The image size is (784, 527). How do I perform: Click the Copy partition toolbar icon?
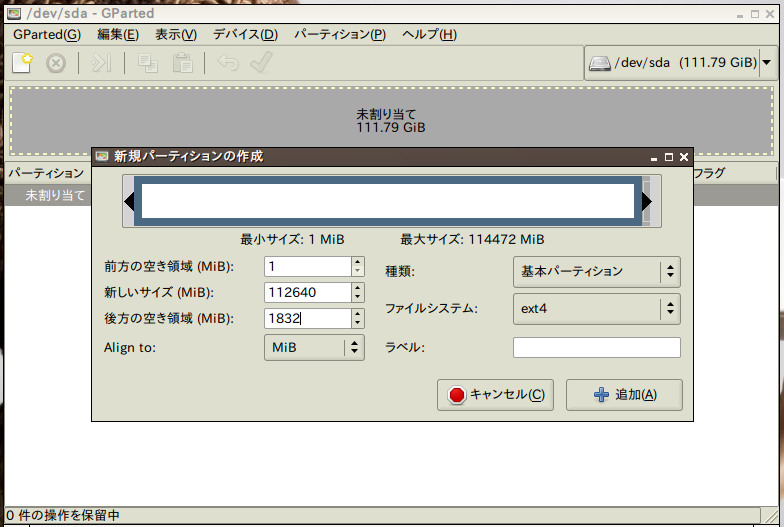148,64
